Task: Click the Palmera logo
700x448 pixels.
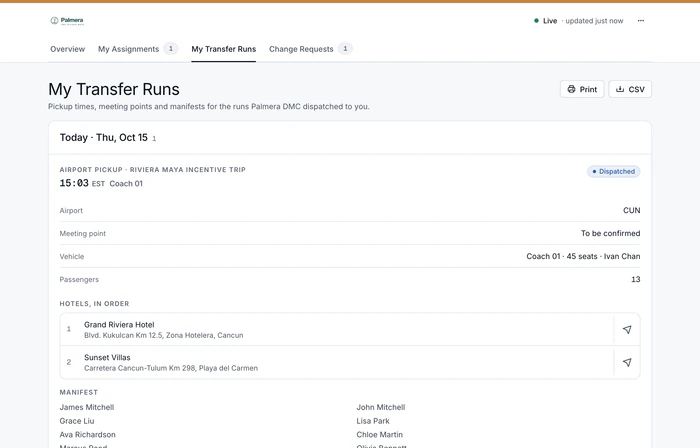Action: click(67, 21)
